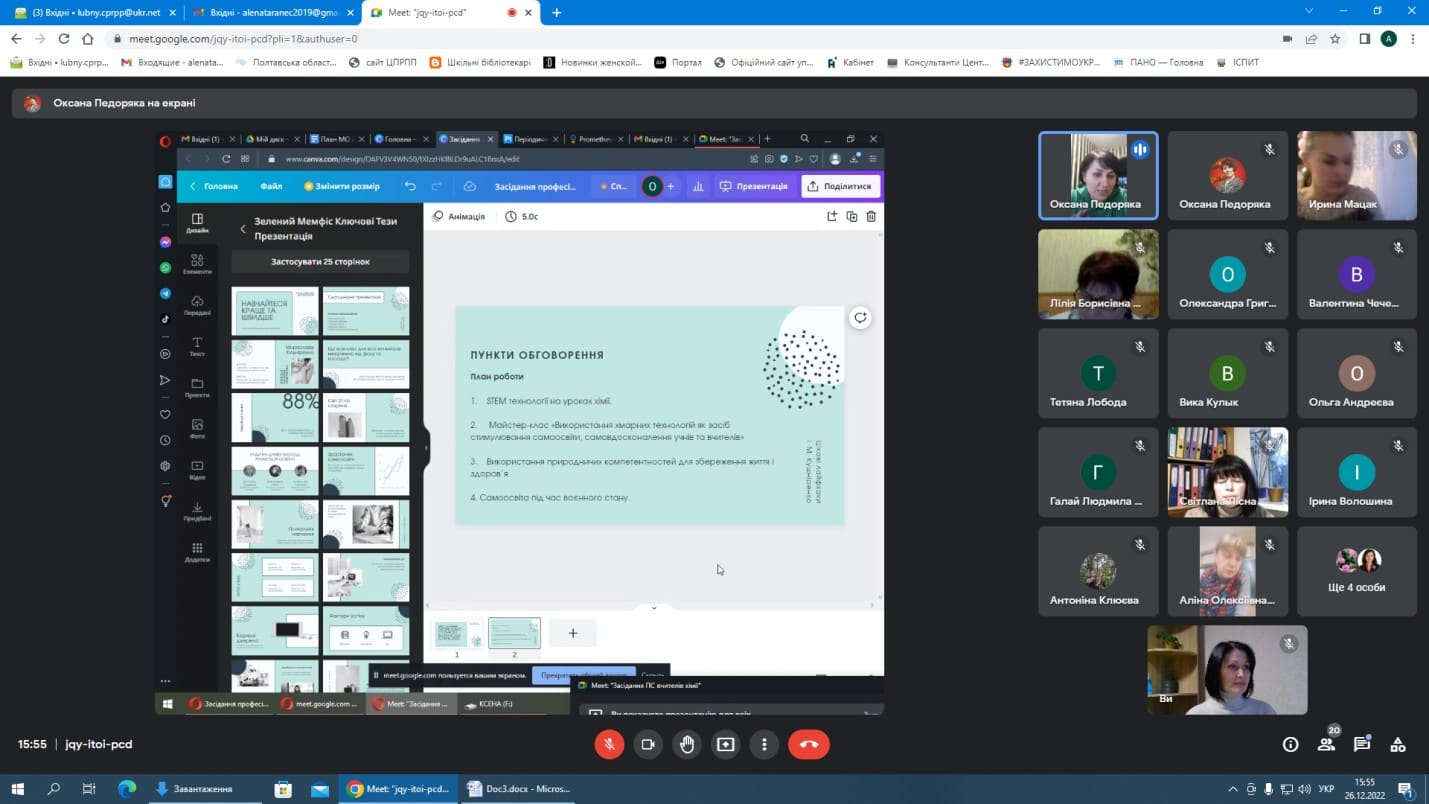Click the add page icon above the slide

(832, 216)
